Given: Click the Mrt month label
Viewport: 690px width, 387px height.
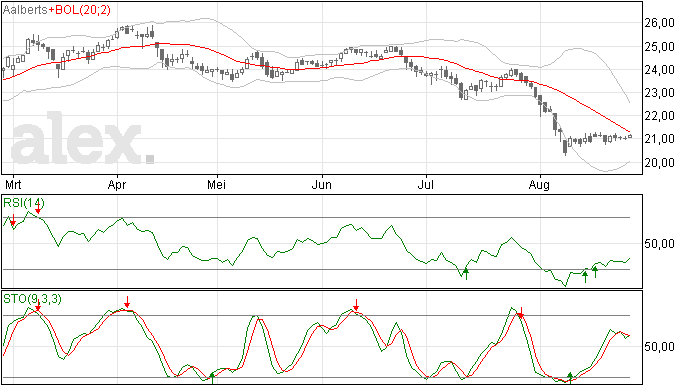Looking at the screenshot, I should pyautogui.click(x=13, y=184).
